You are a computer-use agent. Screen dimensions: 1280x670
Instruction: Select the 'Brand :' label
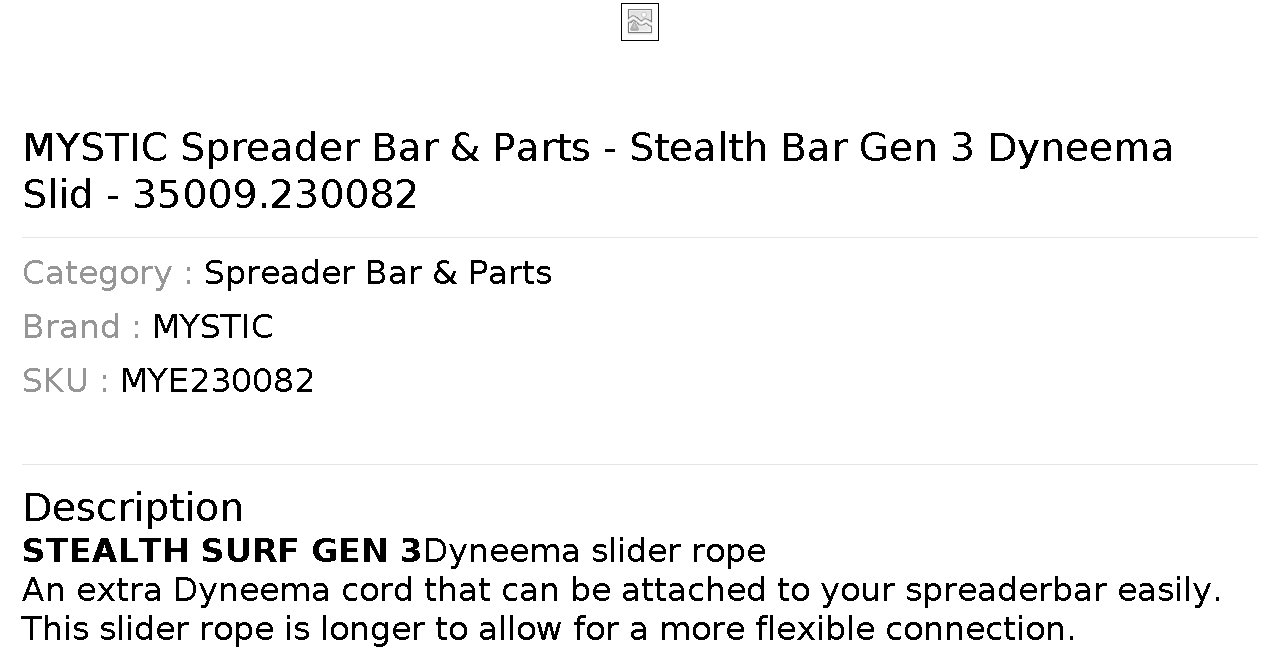click(82, 327)
